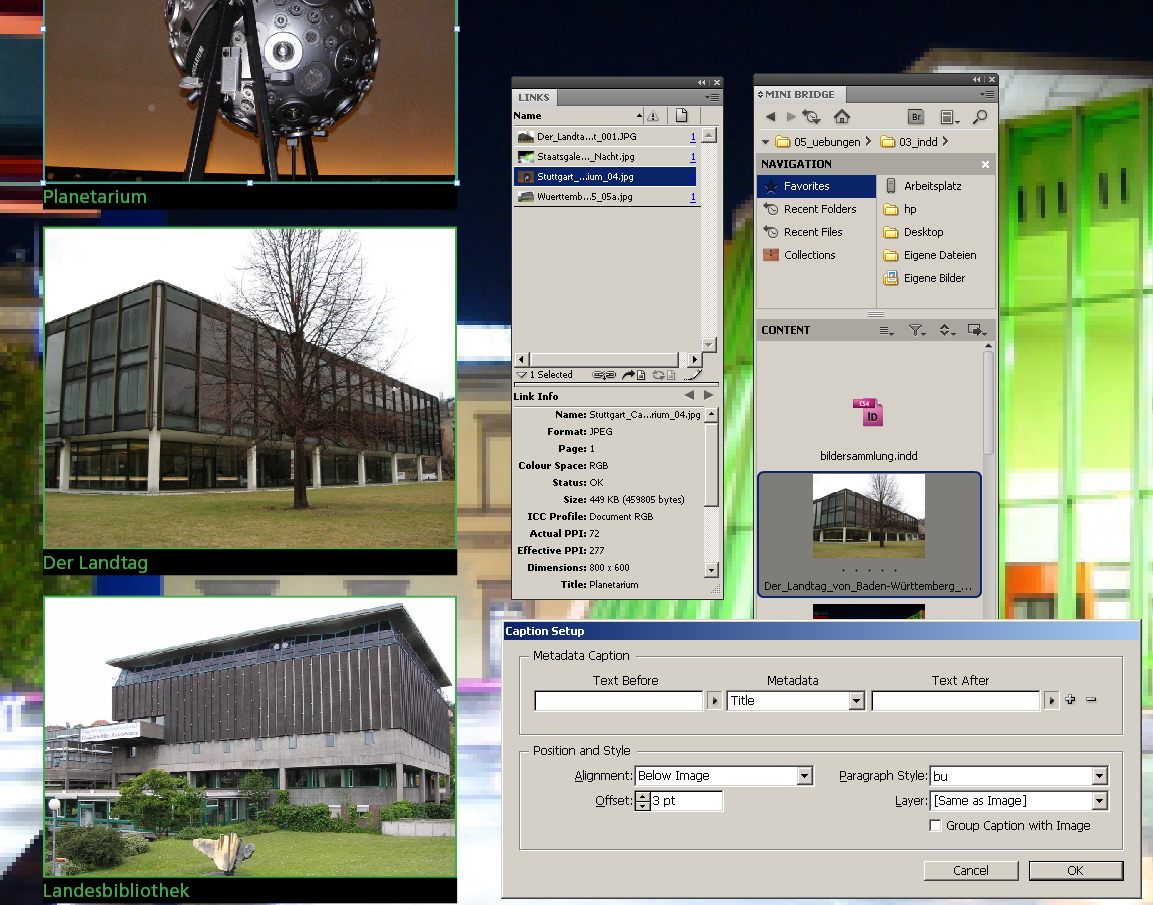Sort links by page column icon

[x=682, y=115]
